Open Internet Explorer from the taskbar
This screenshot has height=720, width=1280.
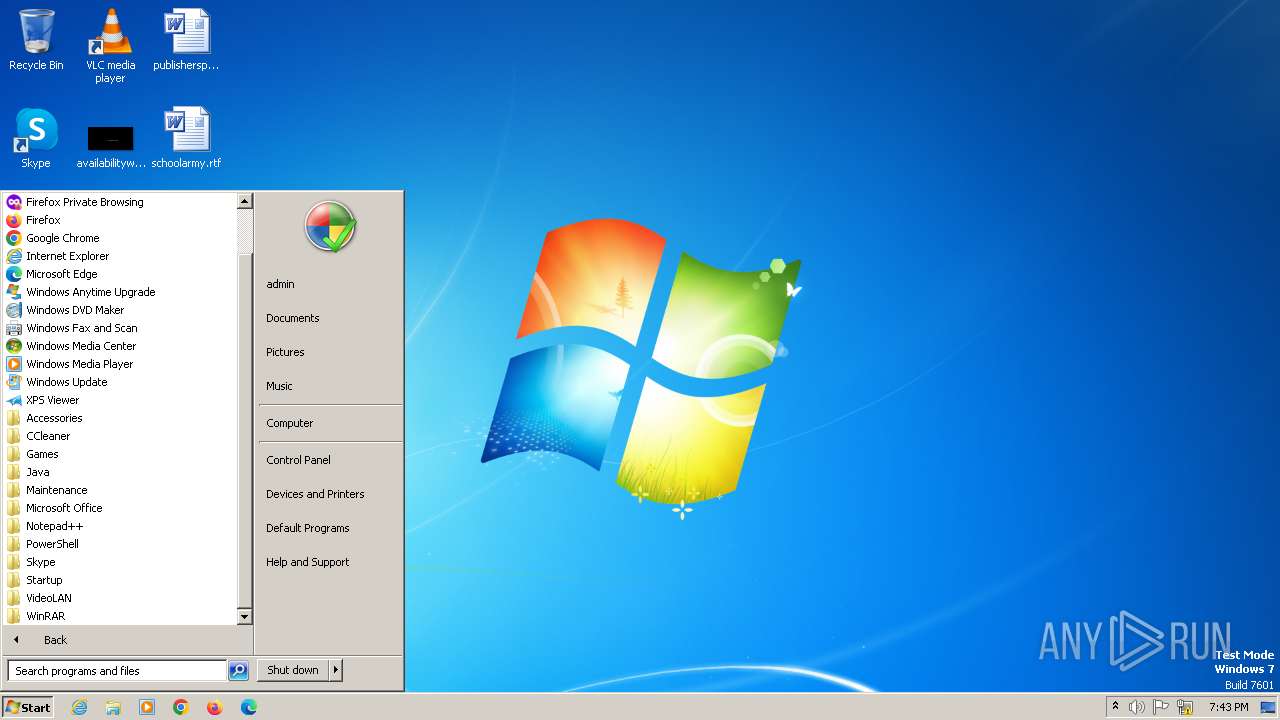pos(79,707)
